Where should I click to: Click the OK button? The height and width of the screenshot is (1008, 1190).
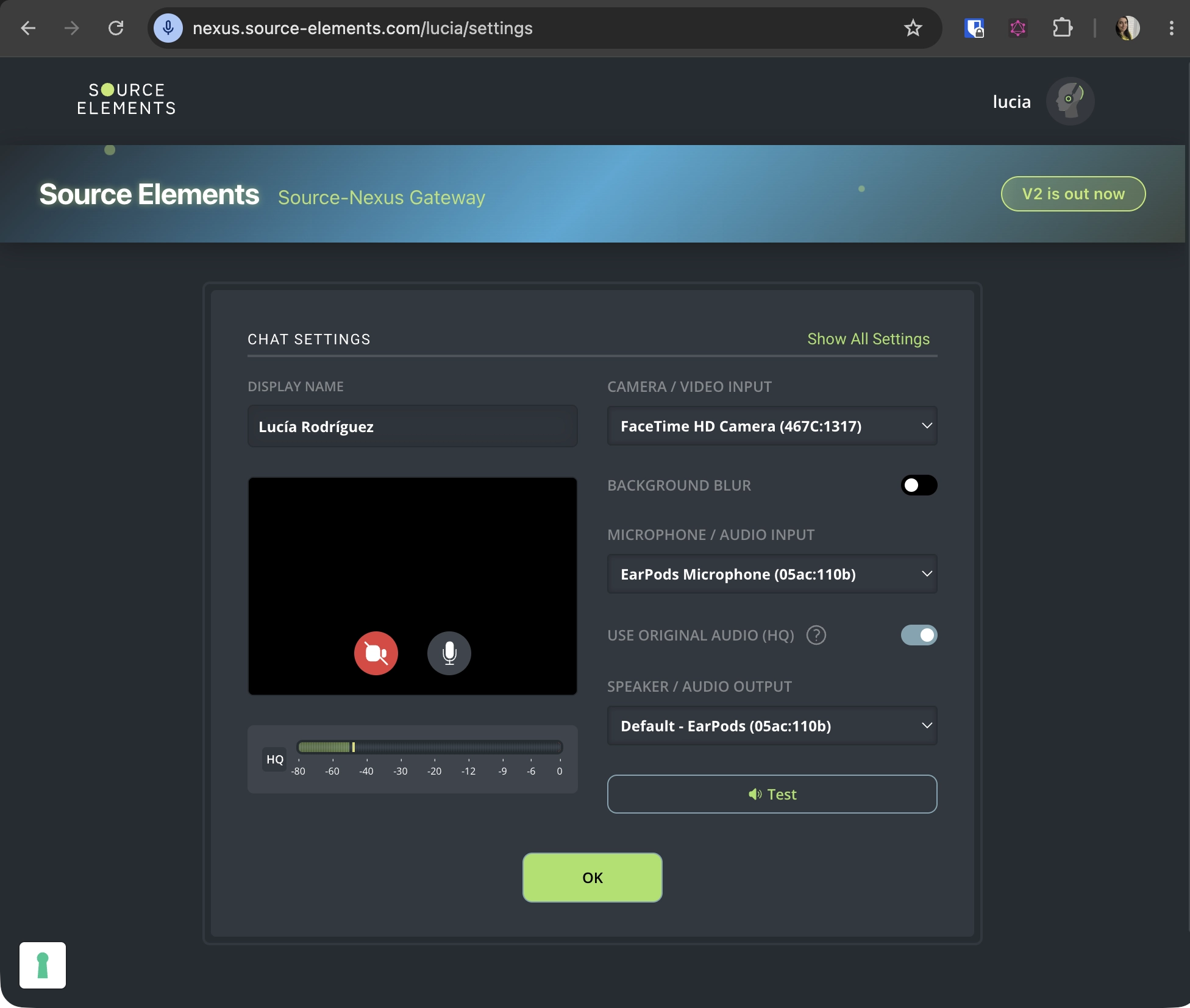click(592, 878)
